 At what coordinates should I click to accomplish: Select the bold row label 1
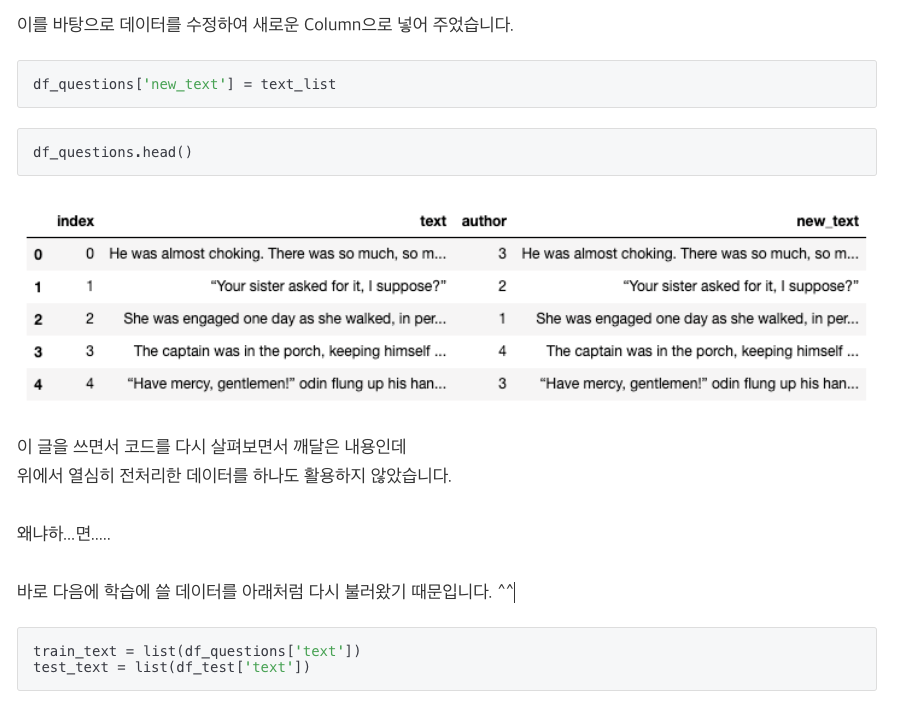(x=38, y=287)
